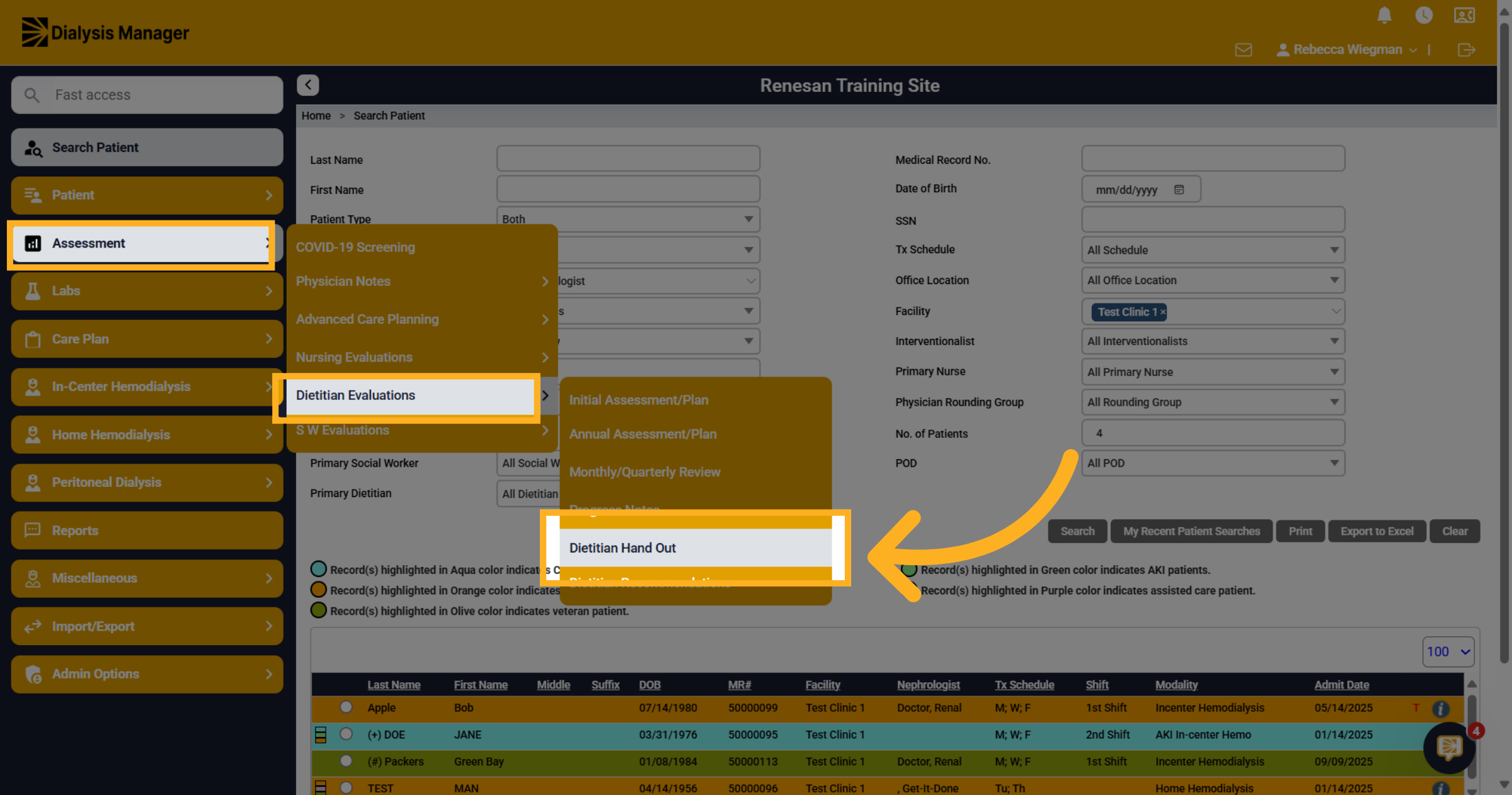Select radio button for Packers Green Bay
Image resolution: width=1512 pixels, height=795 pixels.
pyautogui.click(x=346, y=761)
